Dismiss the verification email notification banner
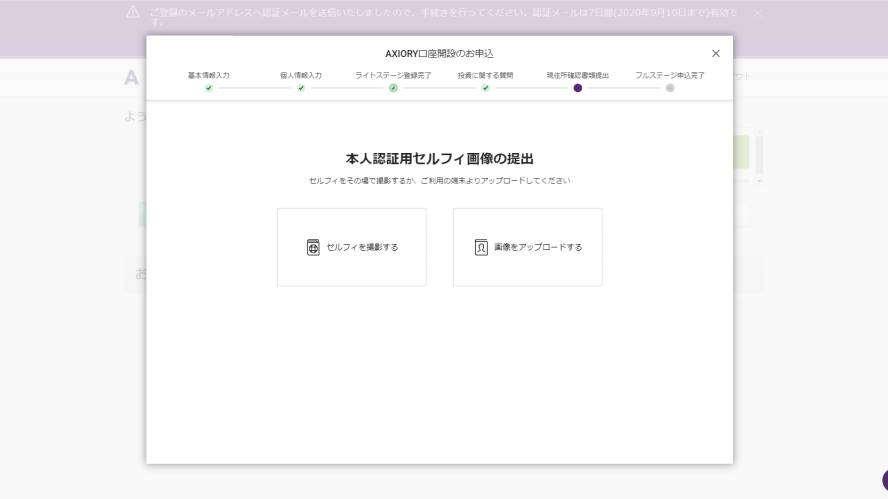 757,13
